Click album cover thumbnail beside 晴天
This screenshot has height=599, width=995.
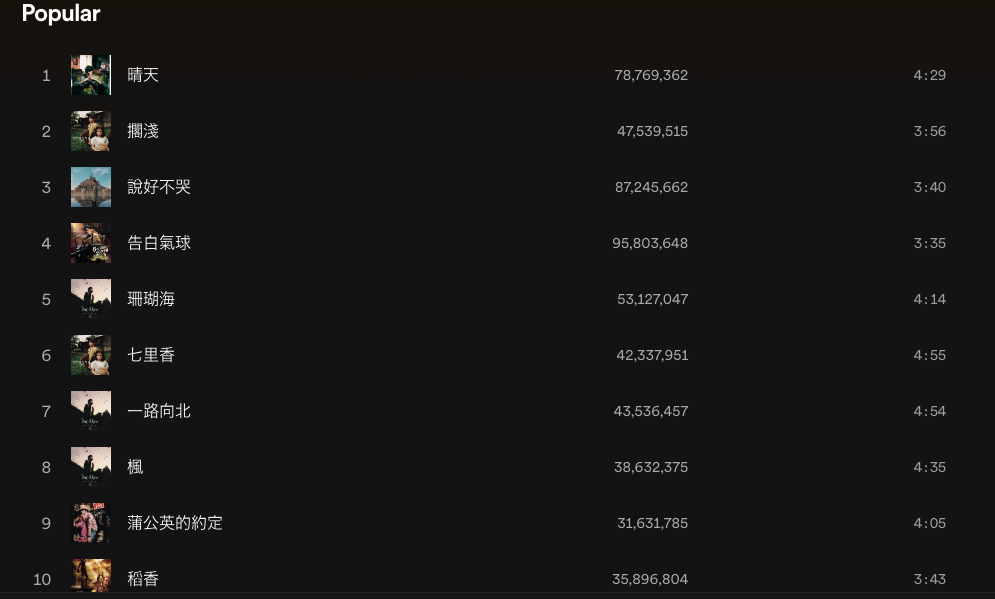tap(91, 75)
